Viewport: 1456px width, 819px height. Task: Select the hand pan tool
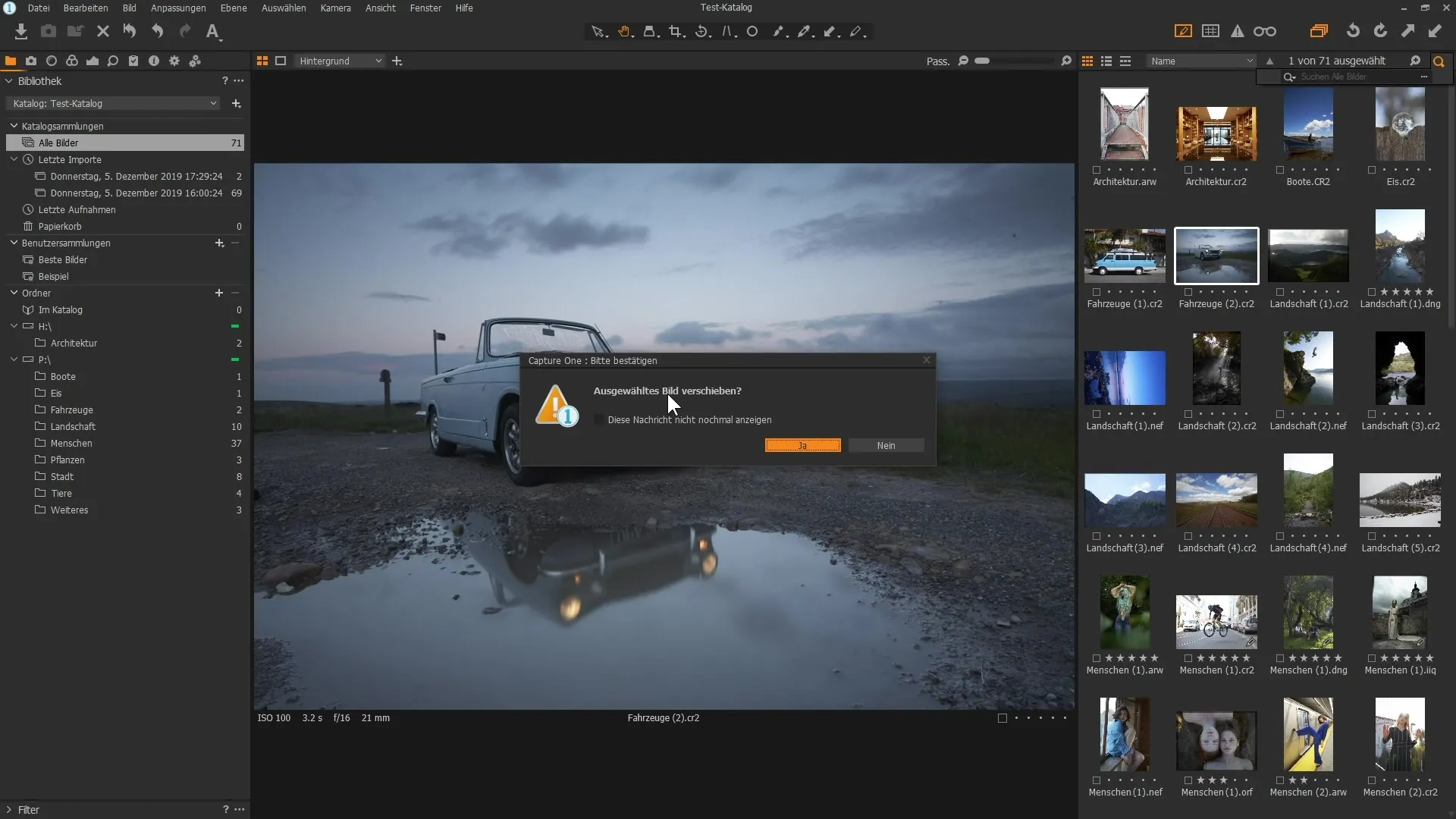(x=624, y=32)
